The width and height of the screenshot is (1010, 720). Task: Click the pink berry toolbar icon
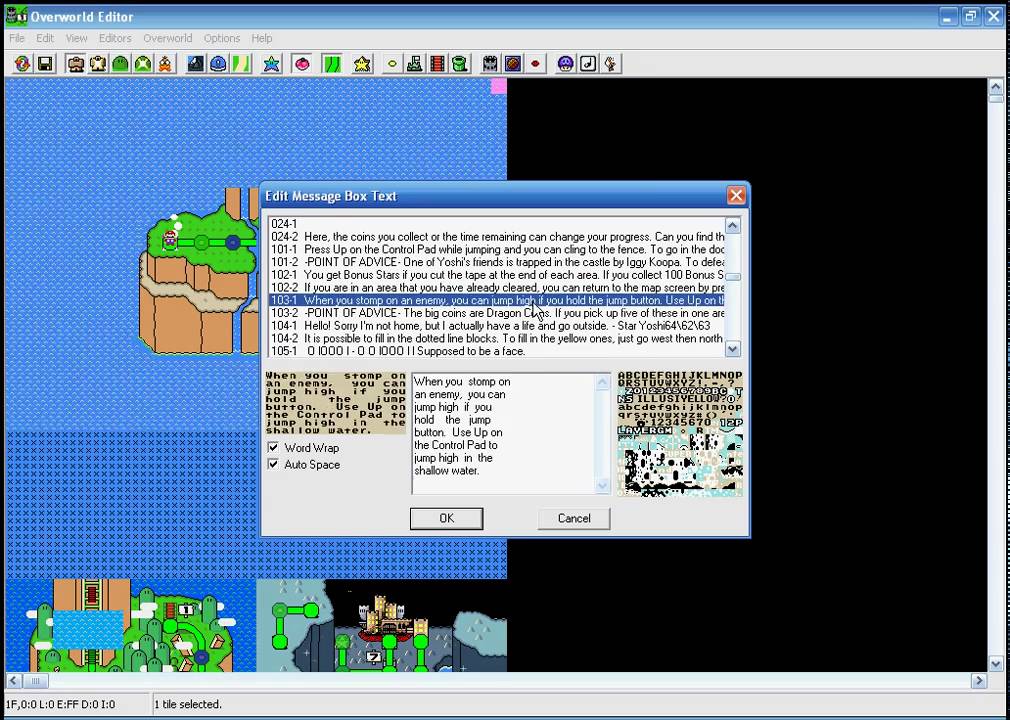coord(301,64)
